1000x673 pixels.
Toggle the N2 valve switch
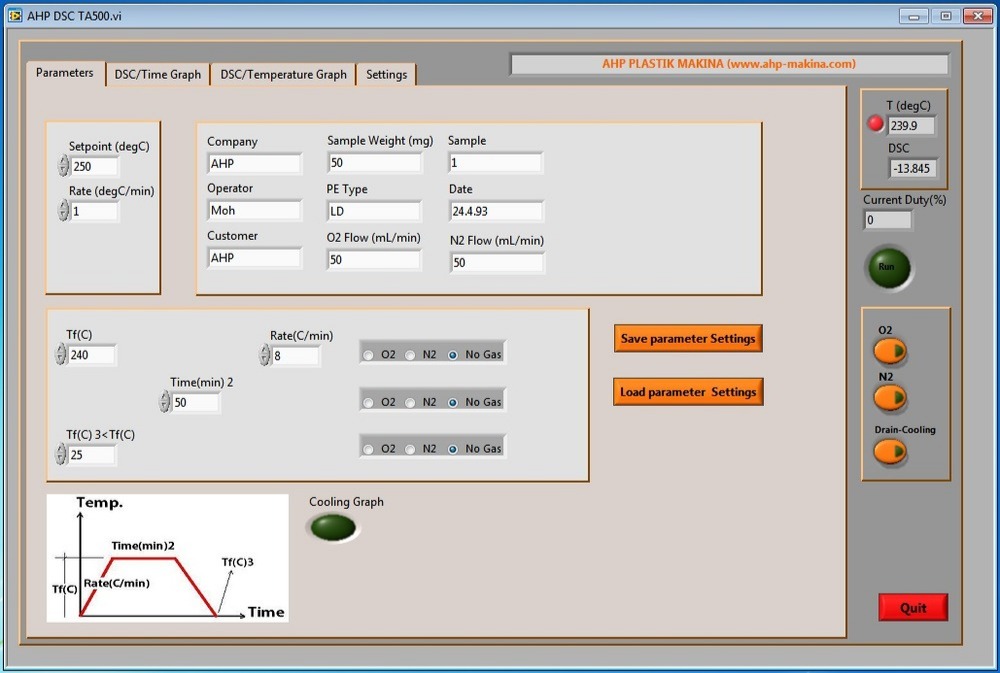pos(890,398)
